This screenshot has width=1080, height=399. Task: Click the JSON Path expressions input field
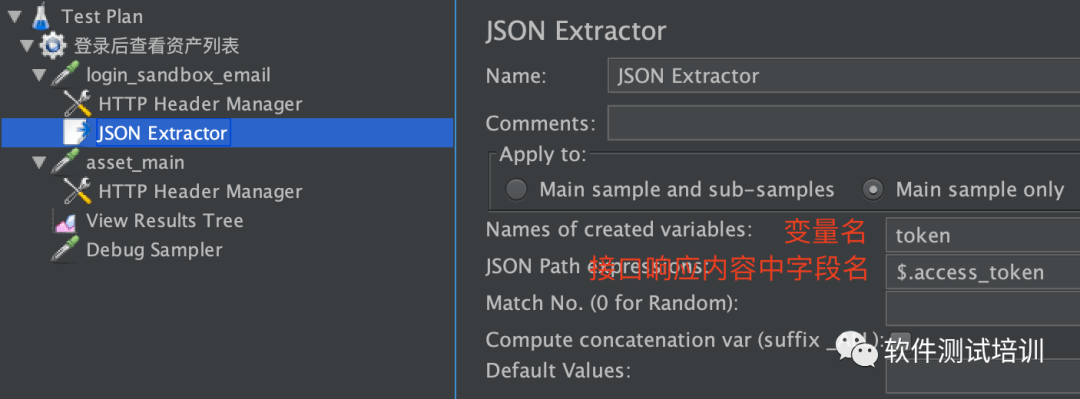pyautogui.click(x=983, y=272)
